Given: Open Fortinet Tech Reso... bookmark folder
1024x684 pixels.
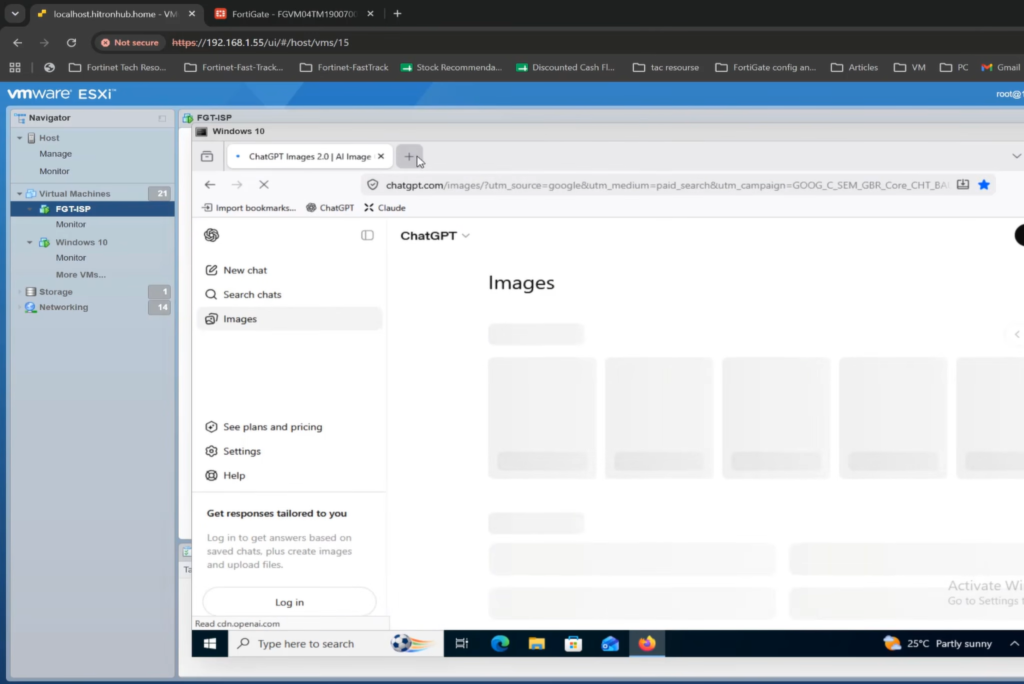Looking at the screenshot, I should tap(118, 67).
